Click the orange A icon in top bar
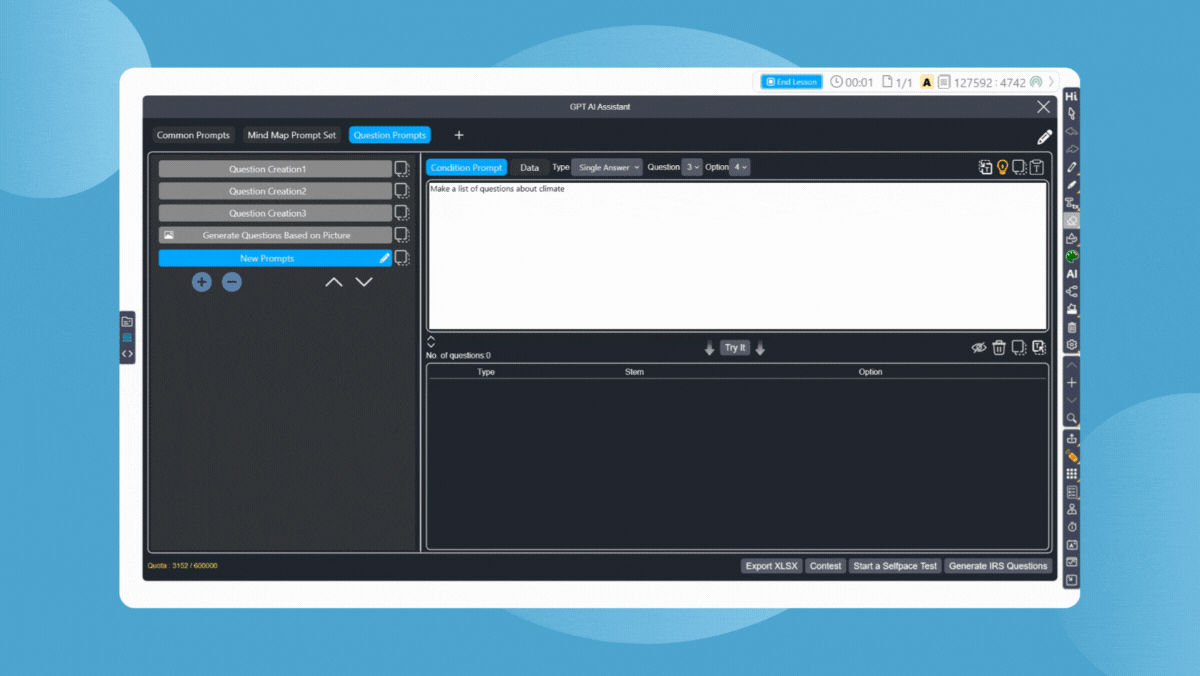Image resolution: width=1200 pixels, height=676 pixels. (927, 82)
